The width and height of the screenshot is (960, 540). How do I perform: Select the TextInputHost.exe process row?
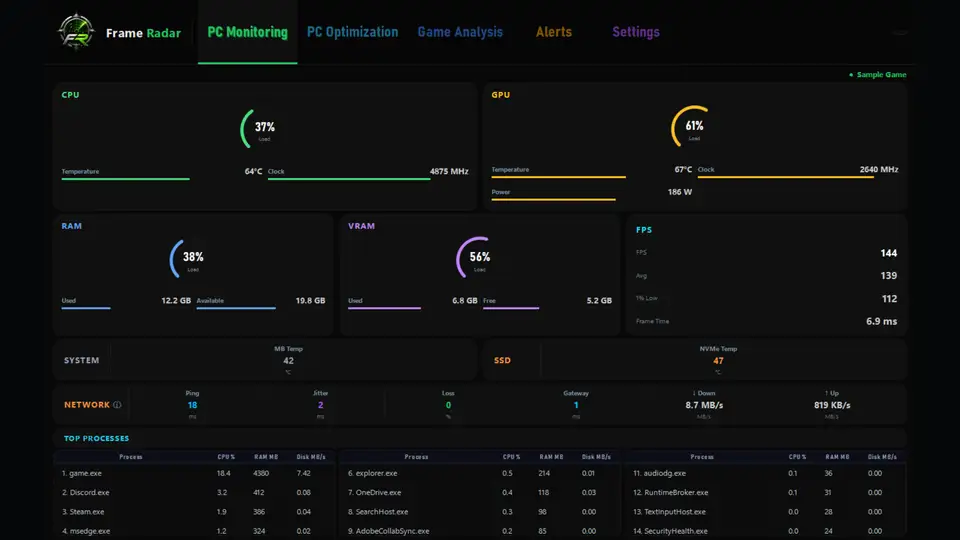[766, 512]
